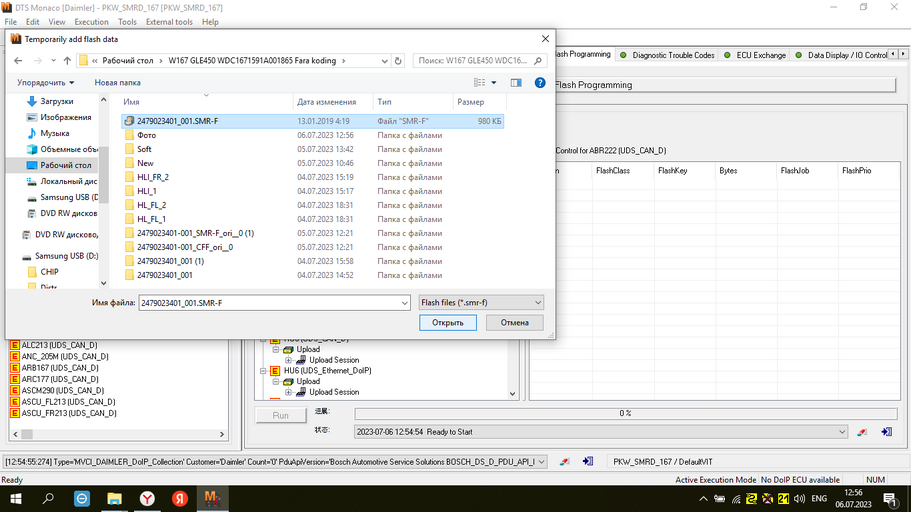Screen dimensions: 911x512
Task: Open the notification center in the taskbar
Action: point(890,499)
